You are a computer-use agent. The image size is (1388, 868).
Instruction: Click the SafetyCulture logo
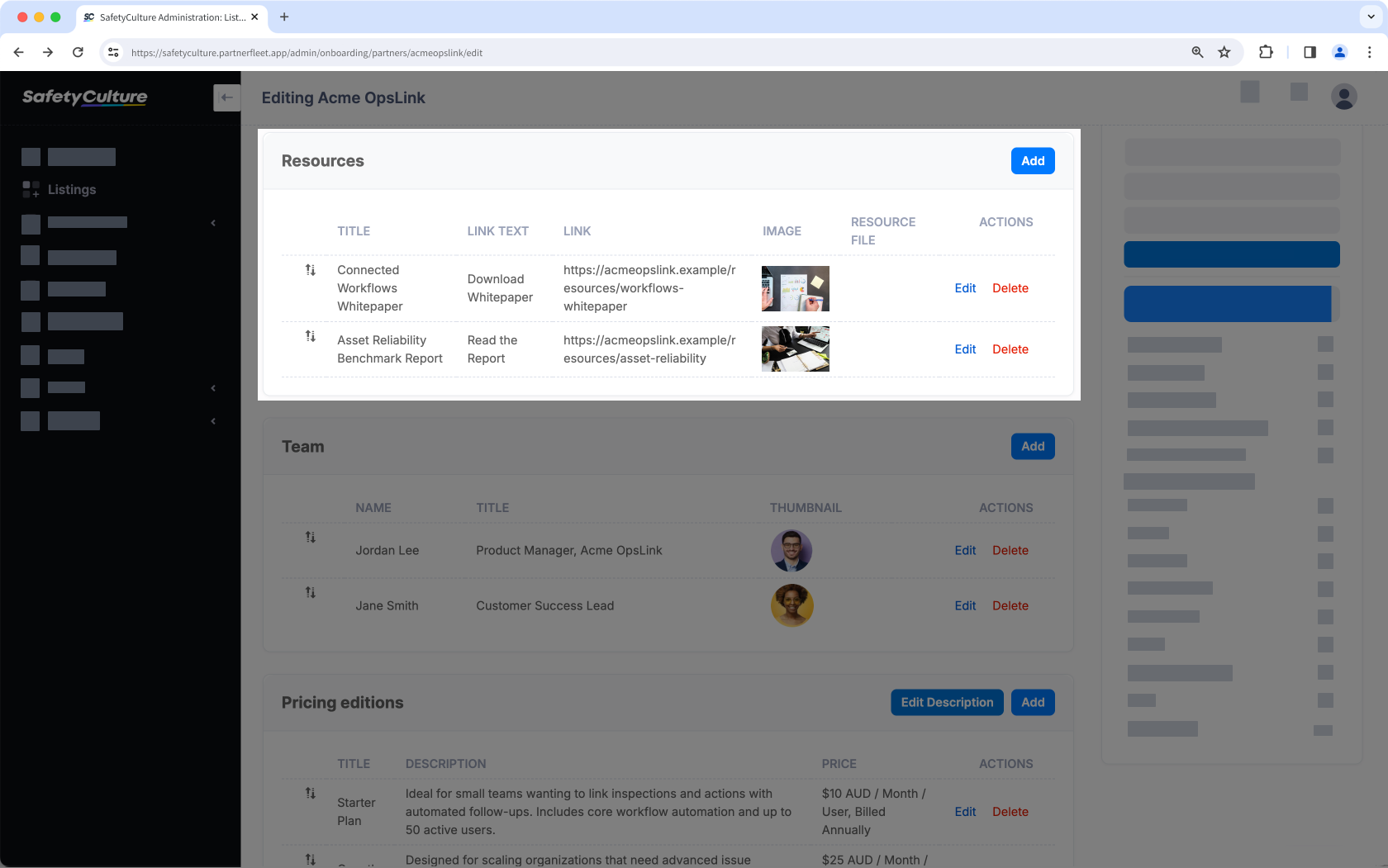[85, 97]
